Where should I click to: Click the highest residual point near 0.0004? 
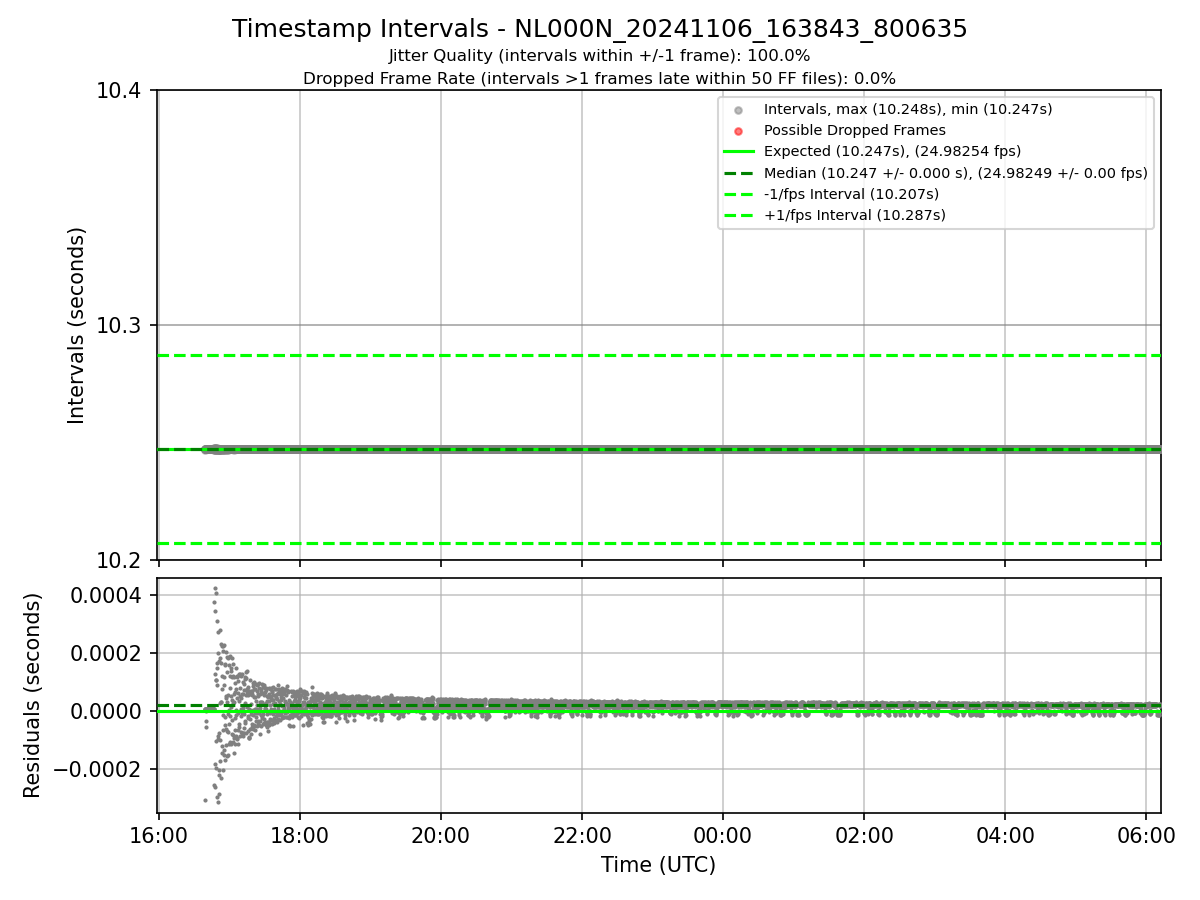click(x=214, y=588)
